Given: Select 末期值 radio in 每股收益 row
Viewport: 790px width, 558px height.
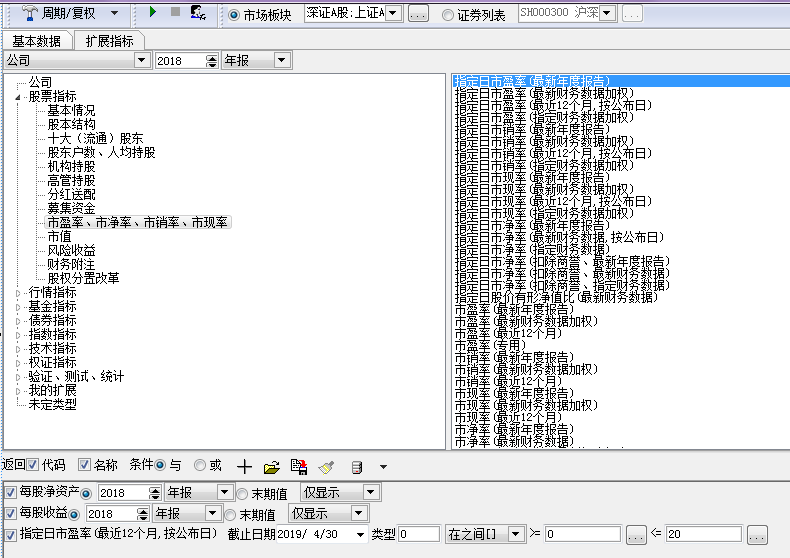Looking at the screenshot, I should point(230,515).
